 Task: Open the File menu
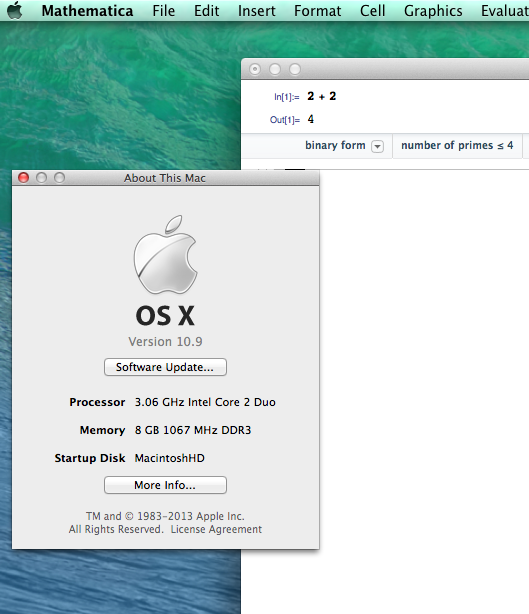click(x=164, y=11)
